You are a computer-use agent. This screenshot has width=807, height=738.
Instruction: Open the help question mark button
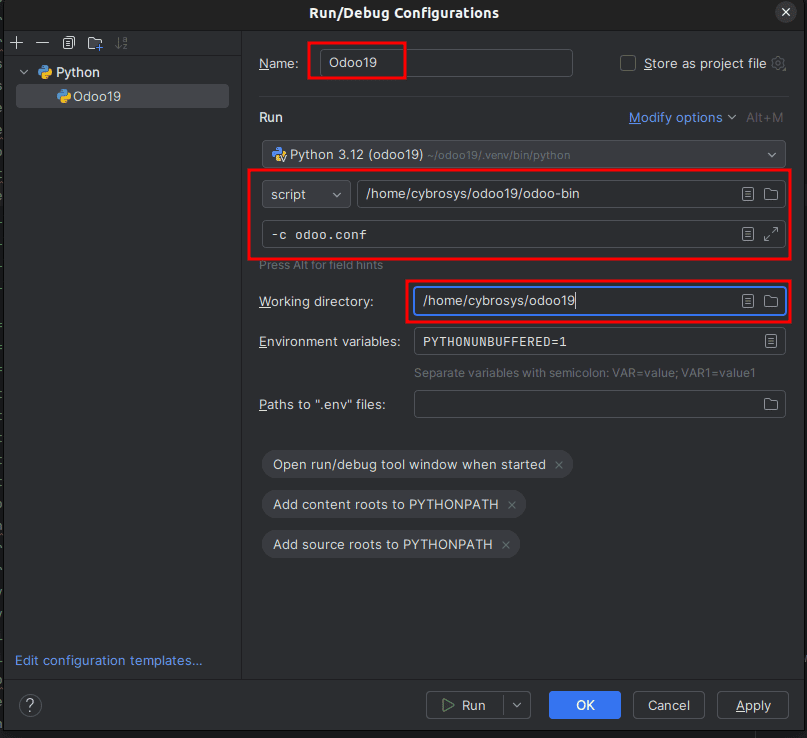pos(30,705)
